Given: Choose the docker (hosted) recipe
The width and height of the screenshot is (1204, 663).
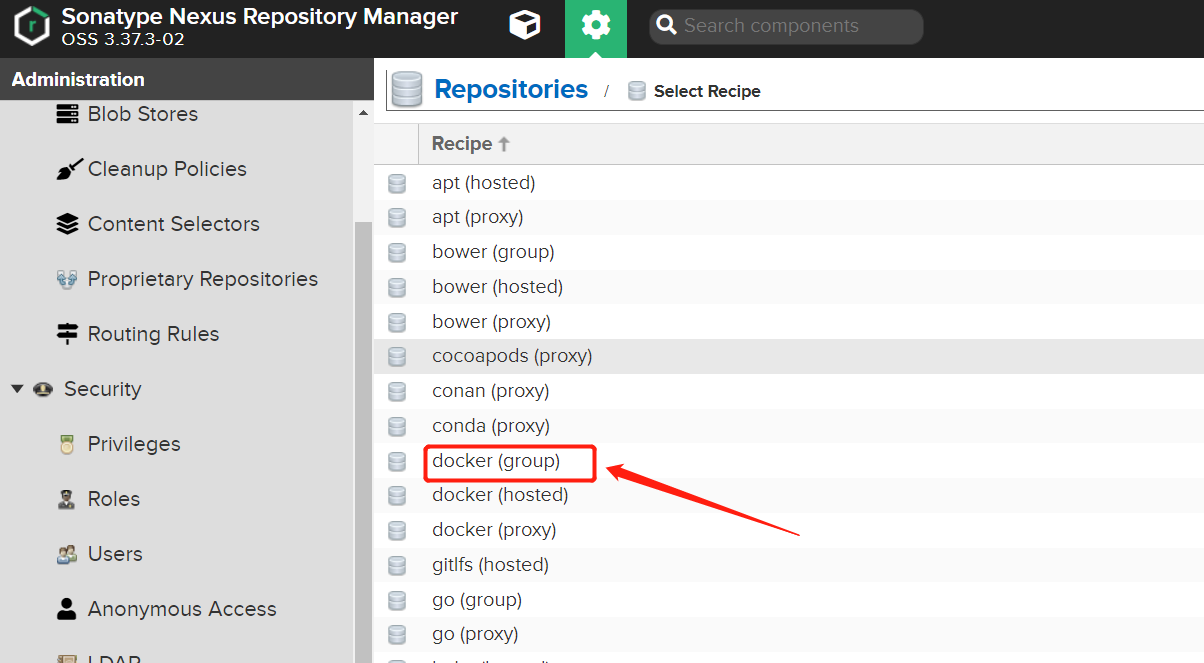Looking at the screenshot, I should pos(500,495).
